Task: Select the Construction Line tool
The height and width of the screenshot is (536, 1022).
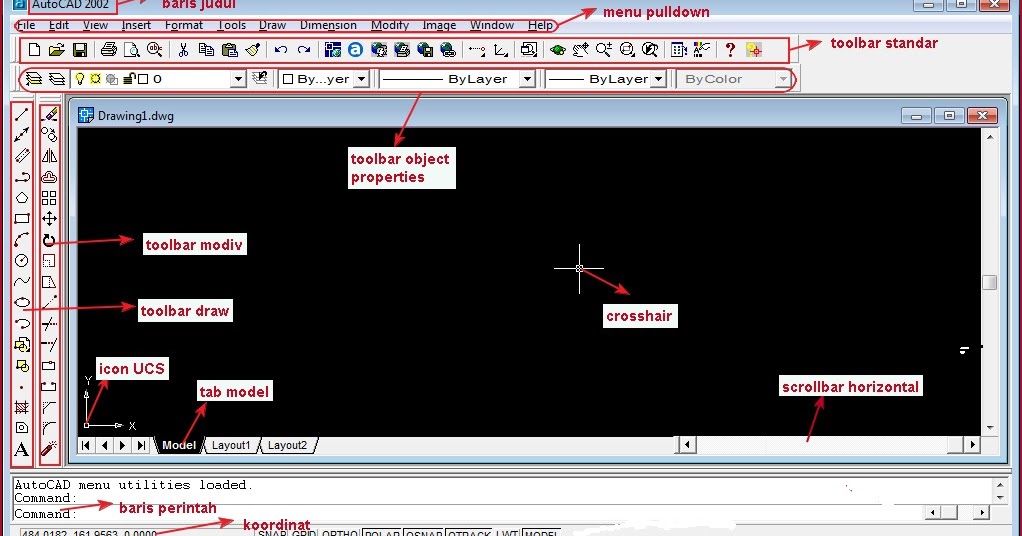Action: click(22, 135)
